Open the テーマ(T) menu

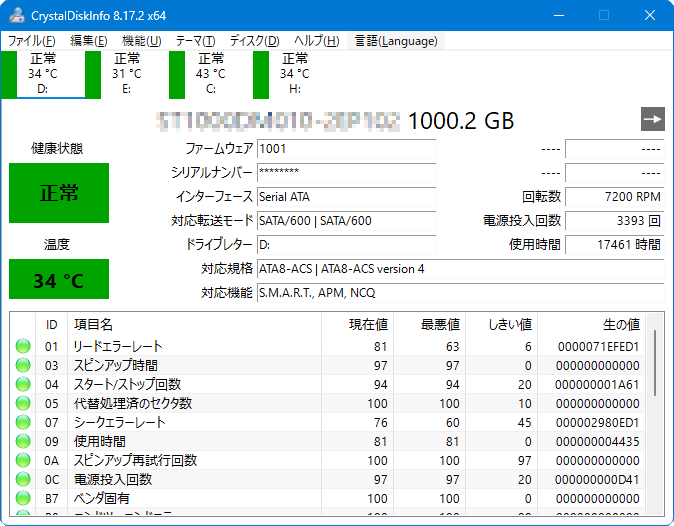click(196, 41)
